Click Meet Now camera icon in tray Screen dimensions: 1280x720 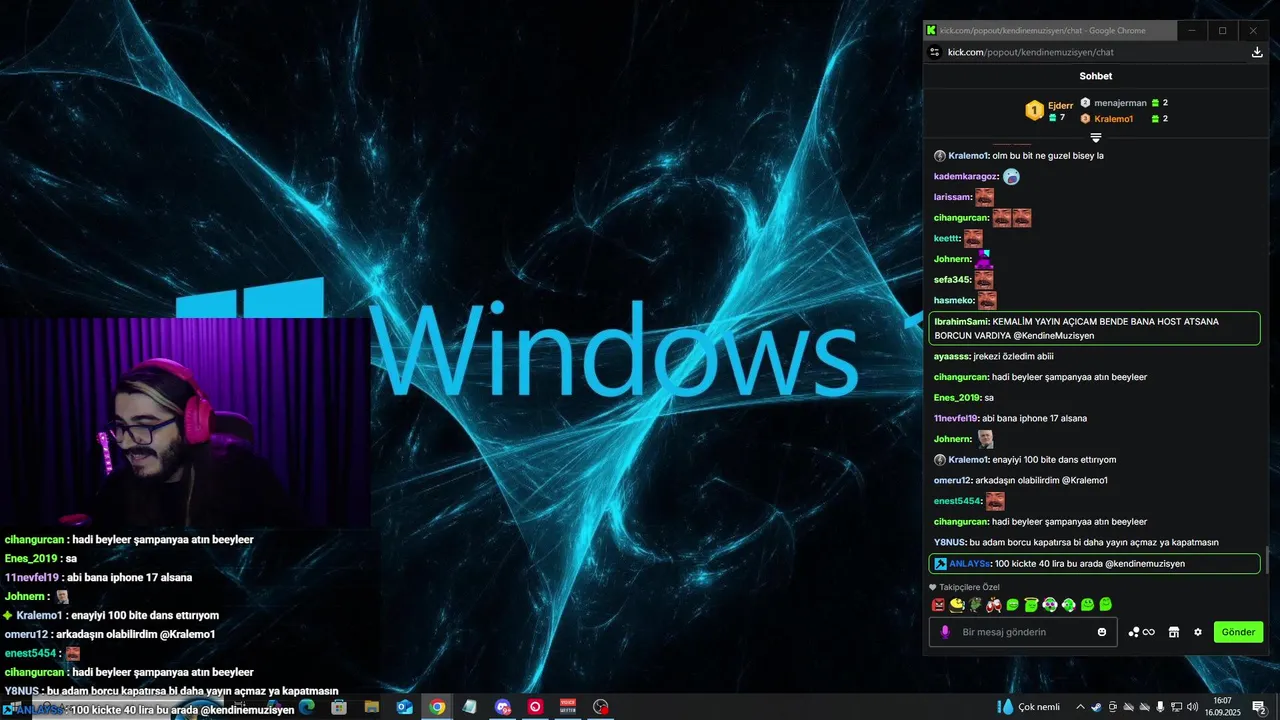[1112, 707]
